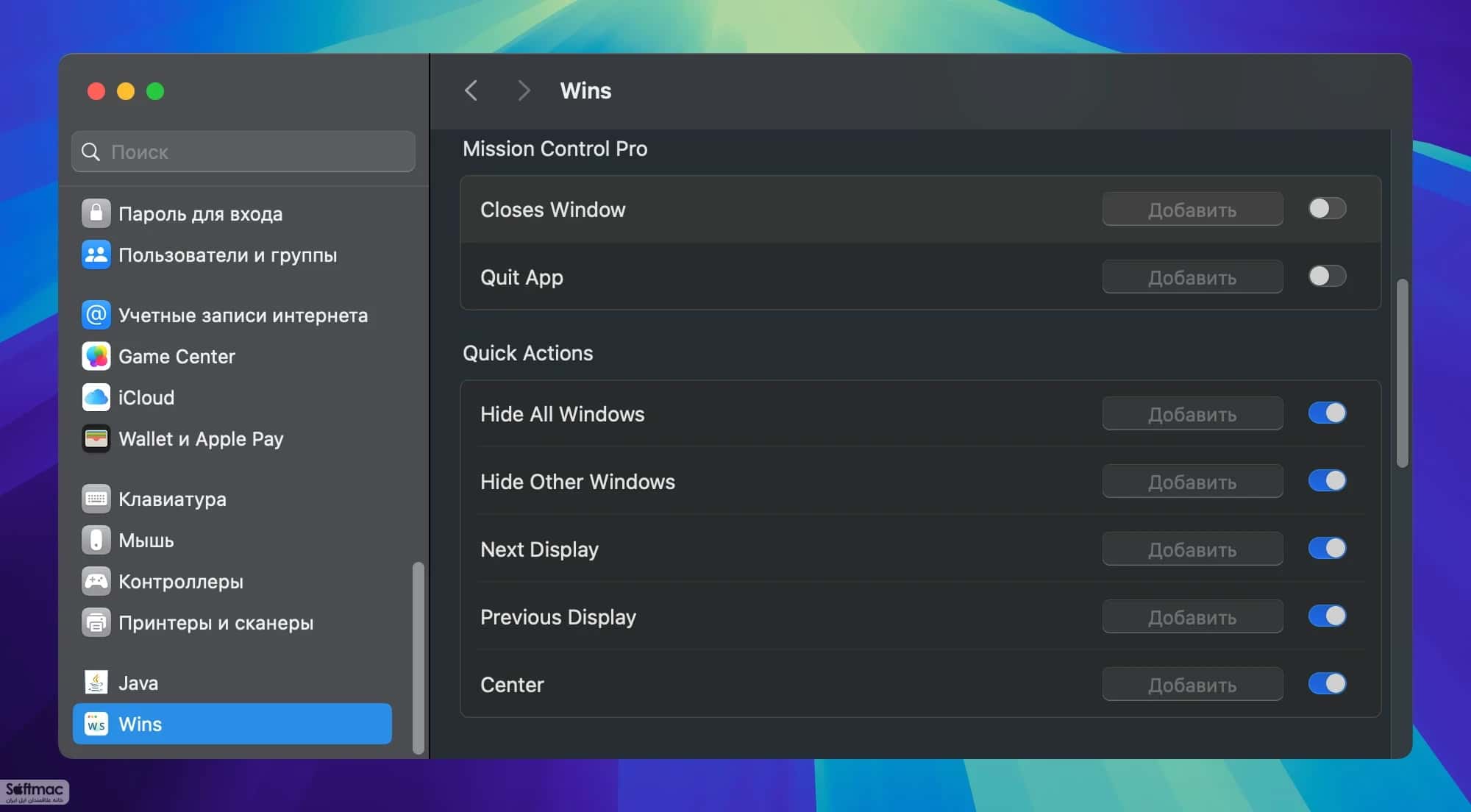Click the magnifying glass search icon
This screenshot has height=812, width=1471.
[90, 152]
